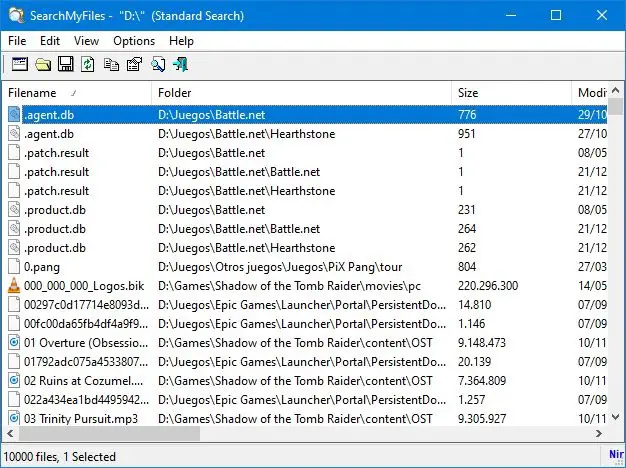
Task: Select .agent.db in the Hearthstone folder
Action: pyautogui.click(x=305, y=134)
